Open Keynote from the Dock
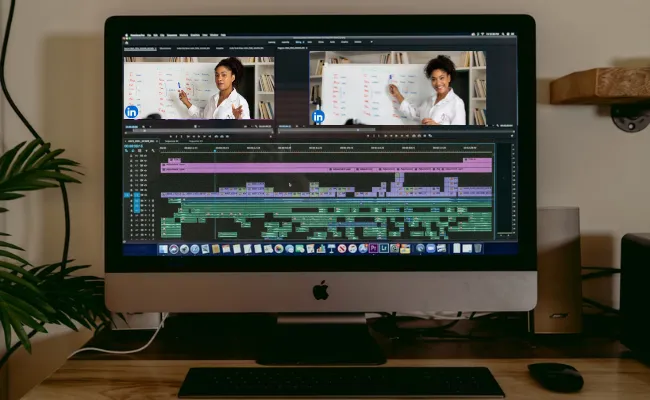Image resolution: width=650 pixels, height=400 pixels. coord(331,249)
